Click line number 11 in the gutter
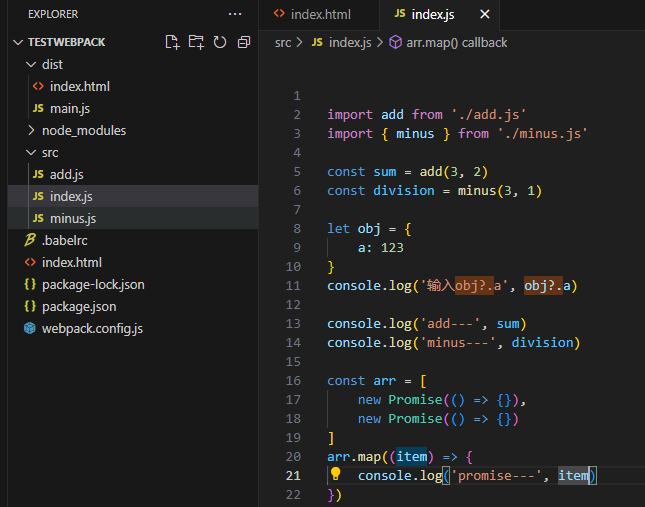 (293, 286)
